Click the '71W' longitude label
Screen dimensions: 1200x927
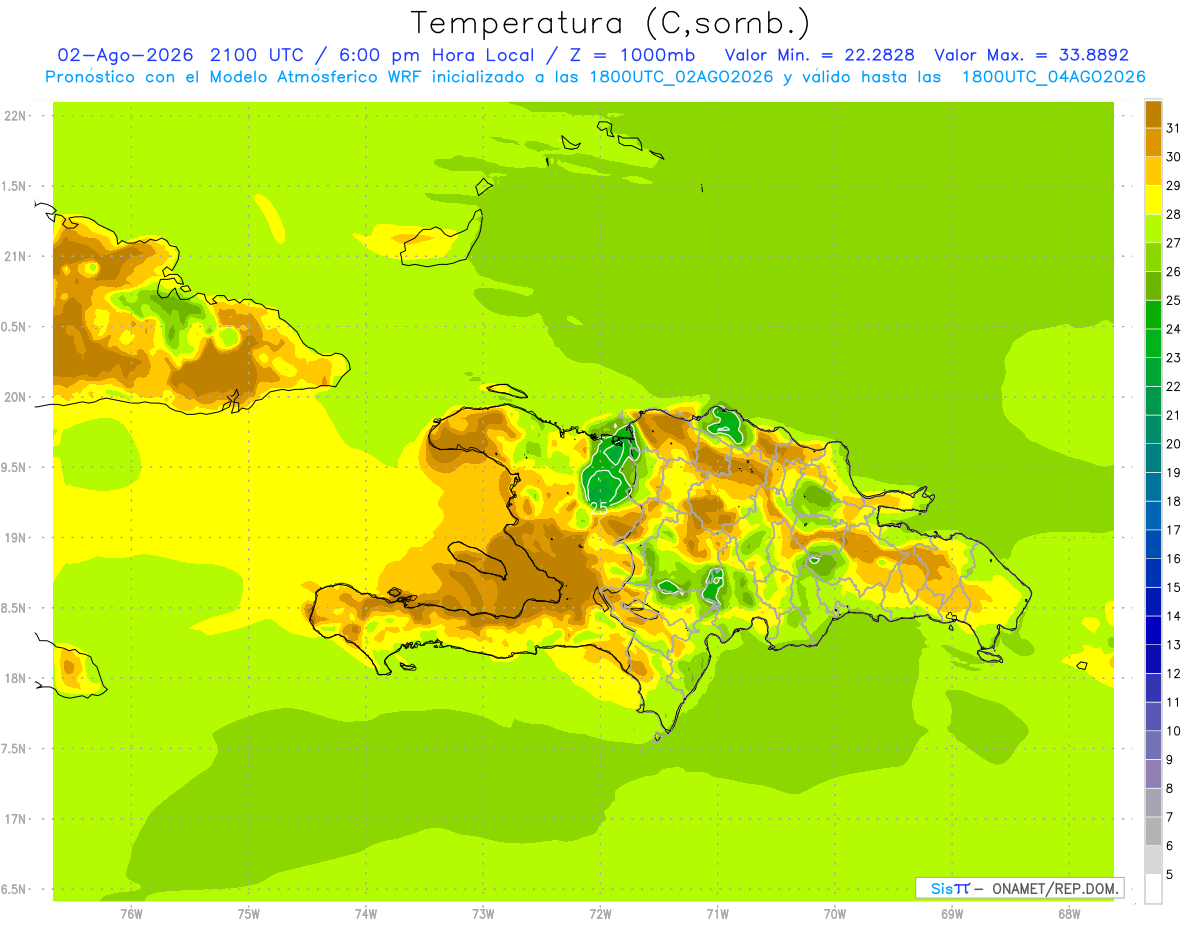pyautogui.click(x=717, y=913)
